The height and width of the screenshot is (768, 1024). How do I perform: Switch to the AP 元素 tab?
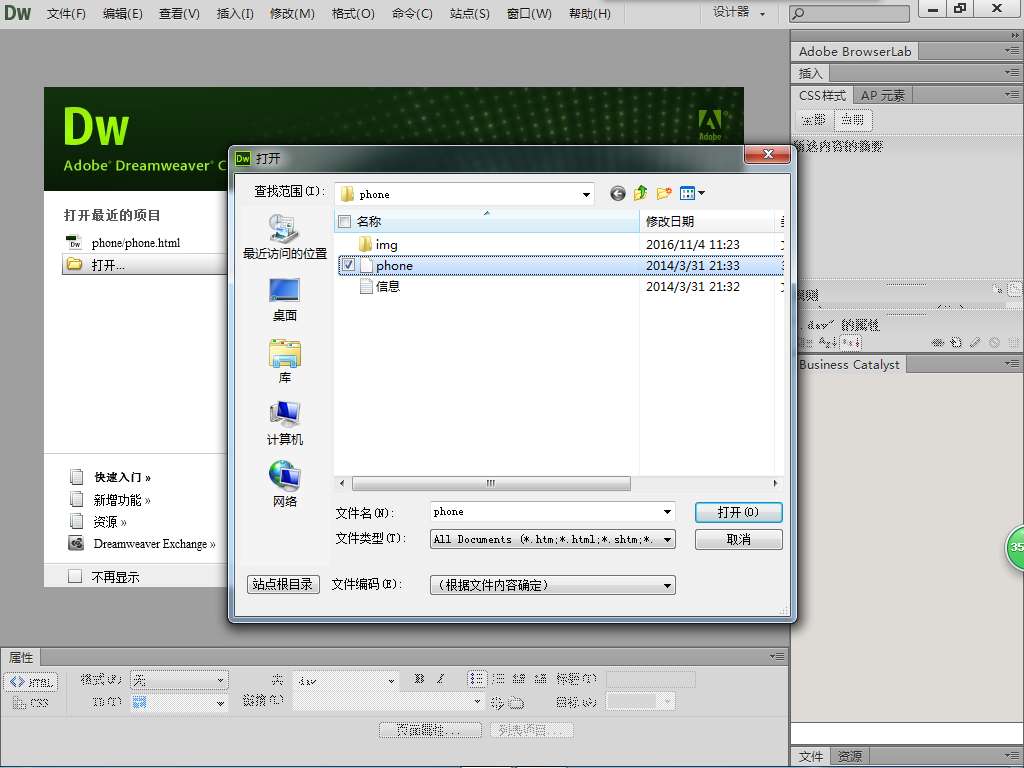tap(882, 95)
